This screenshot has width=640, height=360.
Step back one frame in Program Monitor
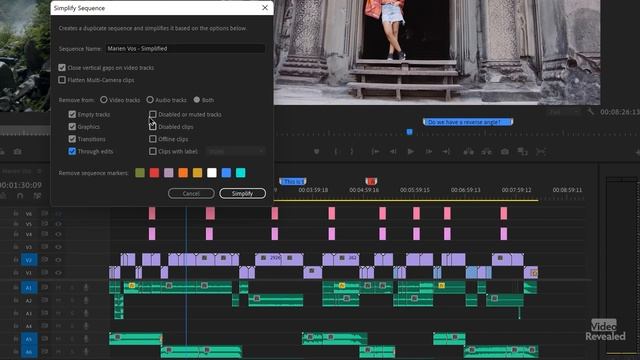(393, 151)
